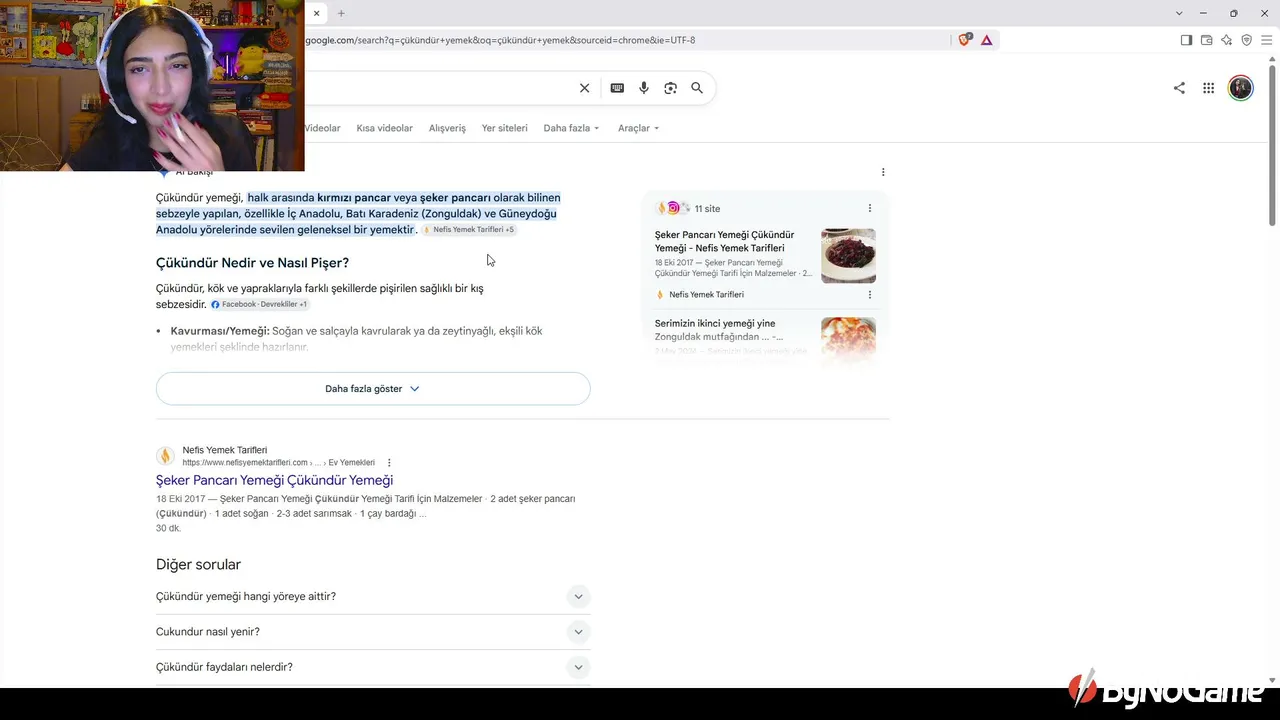Click the 'Çükündür Nedir ve Nasıl Pişer?' heading
Image resolution: width=1280 pixels, height=720 pixels.
pos(252,263)
